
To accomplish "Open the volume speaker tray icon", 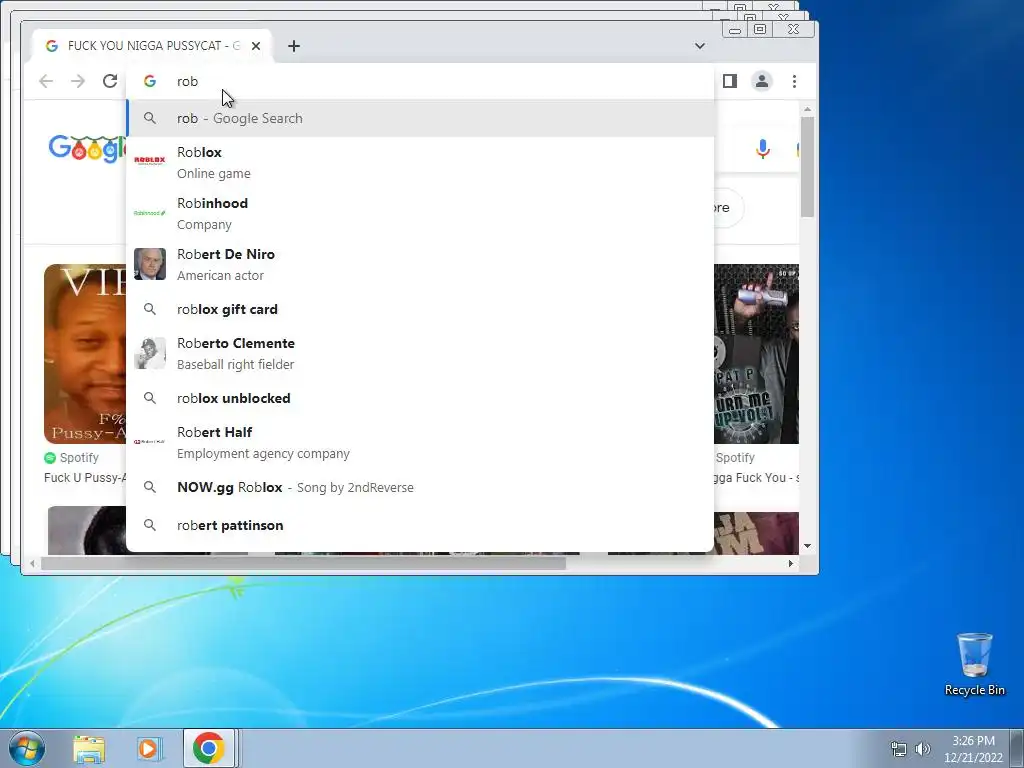I will [x=922, y=749].
